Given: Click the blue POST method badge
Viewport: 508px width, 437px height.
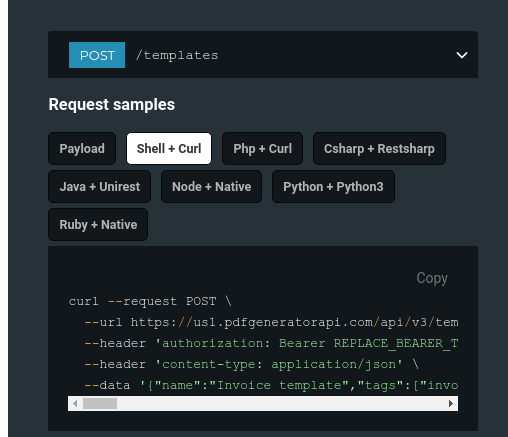Looking at the screenshot, I should click(97, 55).
